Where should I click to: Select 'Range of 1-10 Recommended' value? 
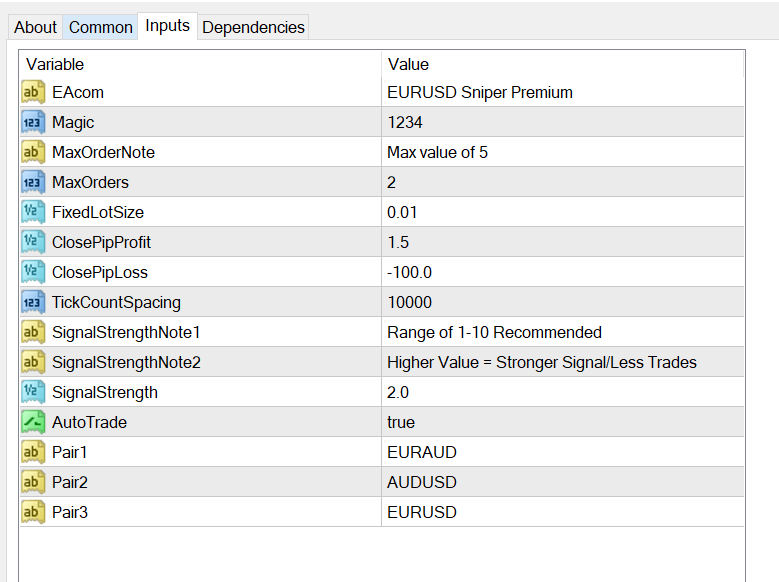point(563,332)
